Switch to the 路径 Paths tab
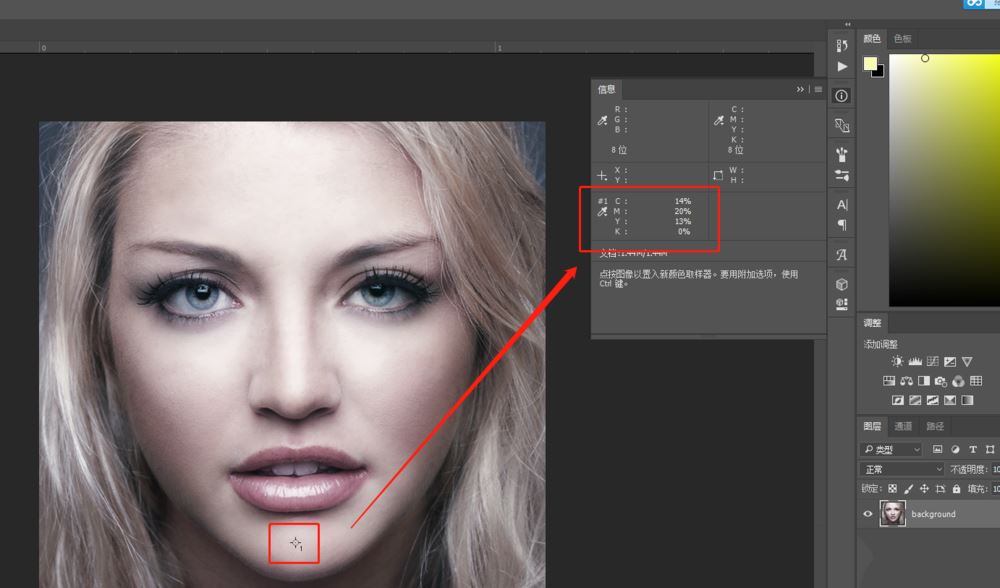Image resolution: width=1000 pixels, height=588 pixels. (x=935, y=426)
